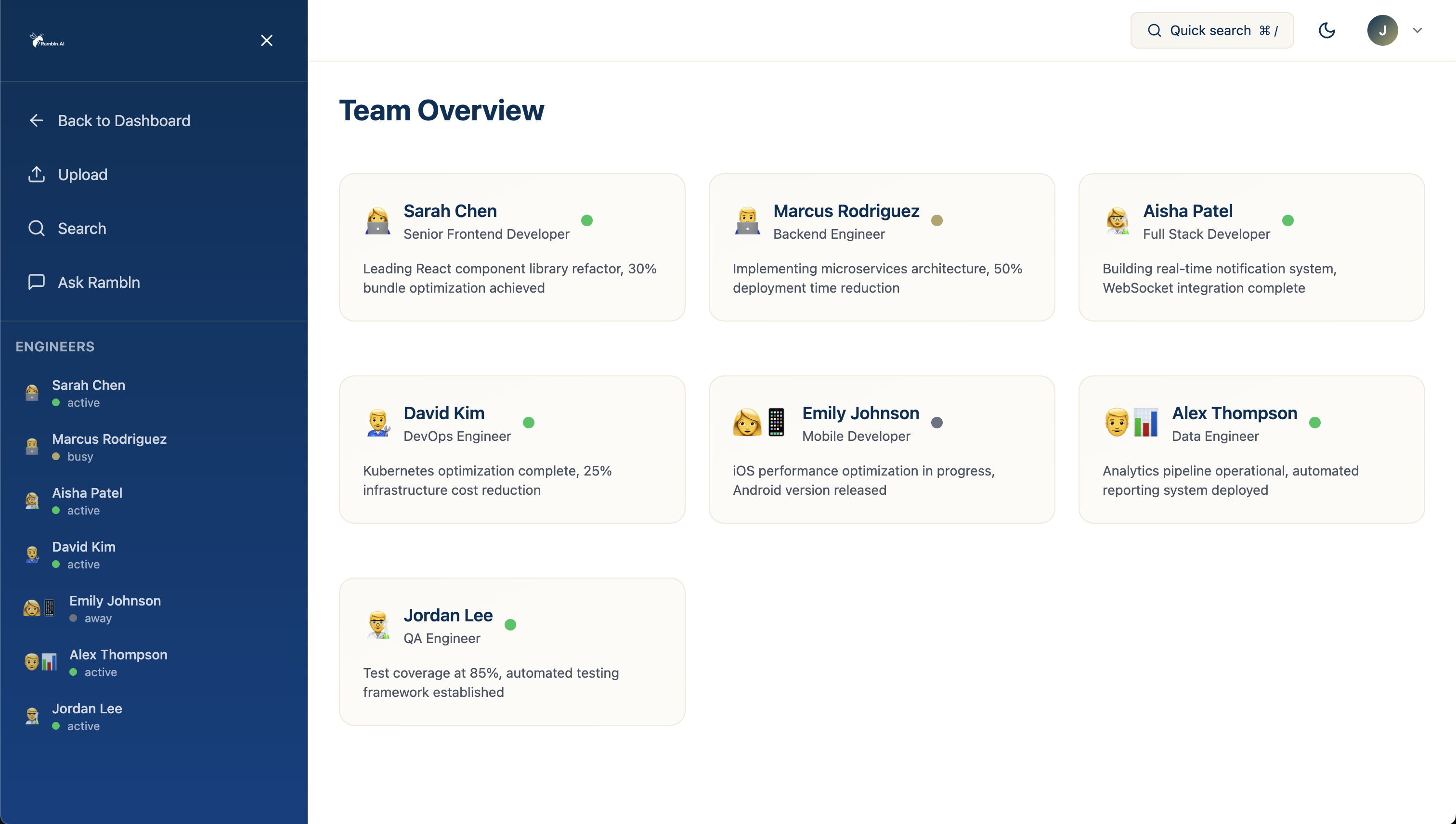Go to the Ask Rambln menu item
The height and width of the screenshot is (824, 1456).
coord(99,282)
